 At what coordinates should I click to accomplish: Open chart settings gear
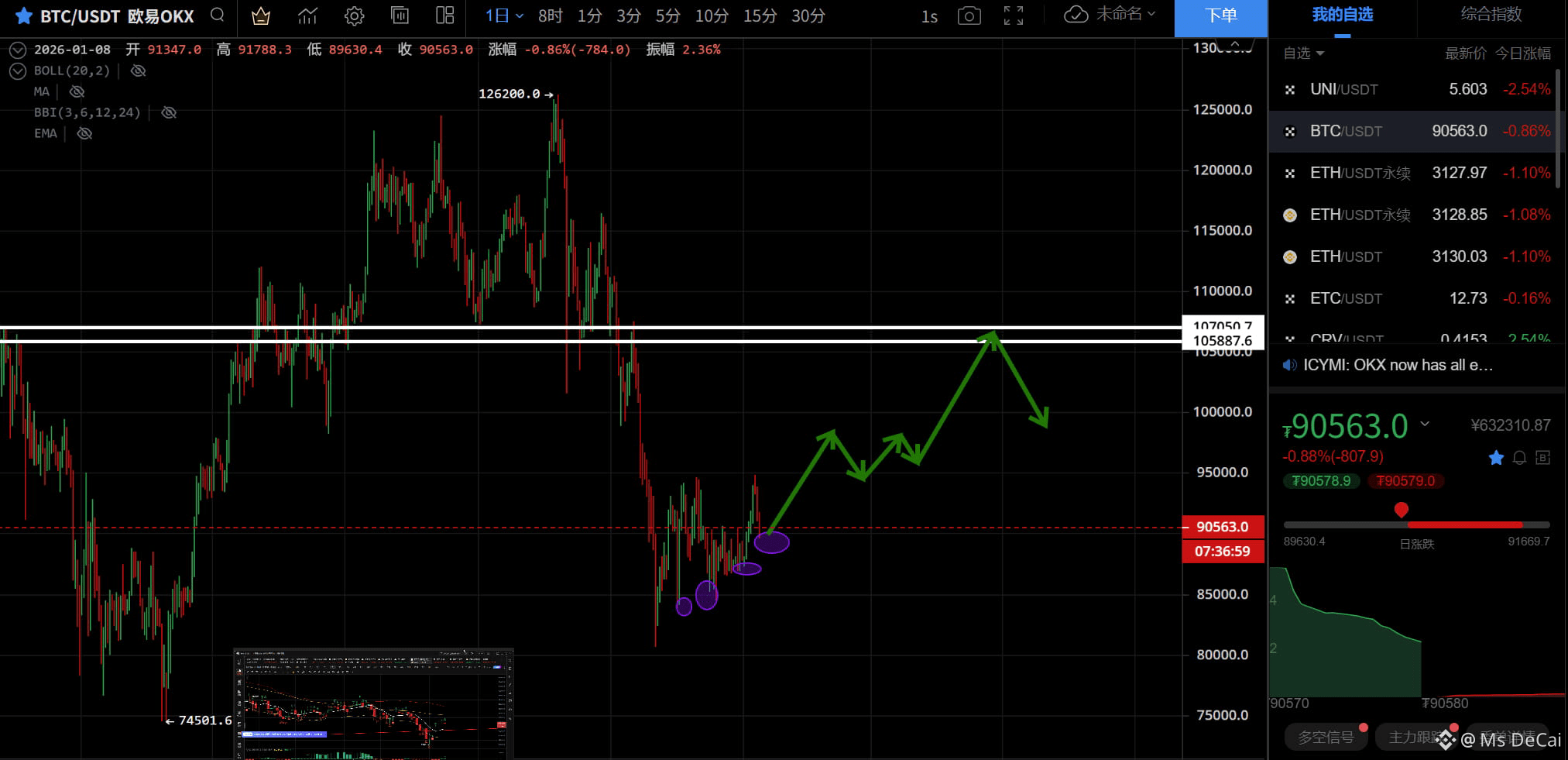355,15
